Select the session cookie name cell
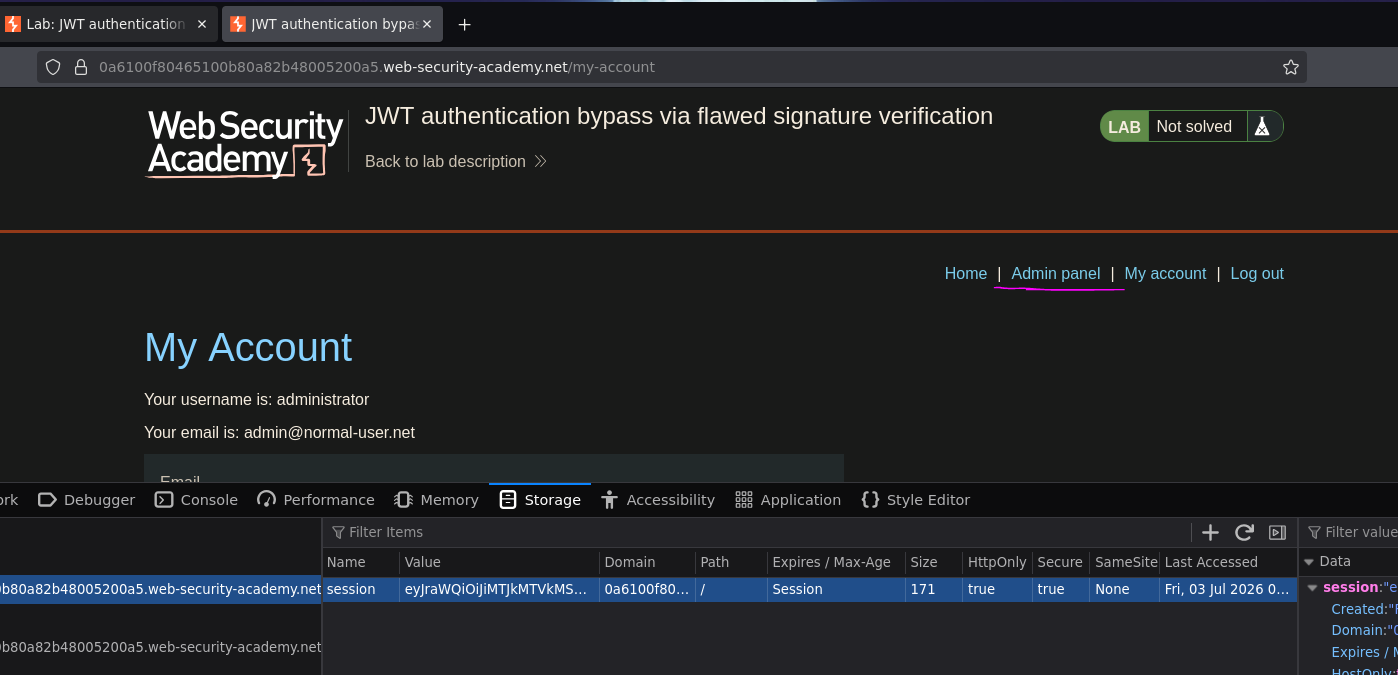This screenshot has width=1398, height=675. (x=361, y=589)
